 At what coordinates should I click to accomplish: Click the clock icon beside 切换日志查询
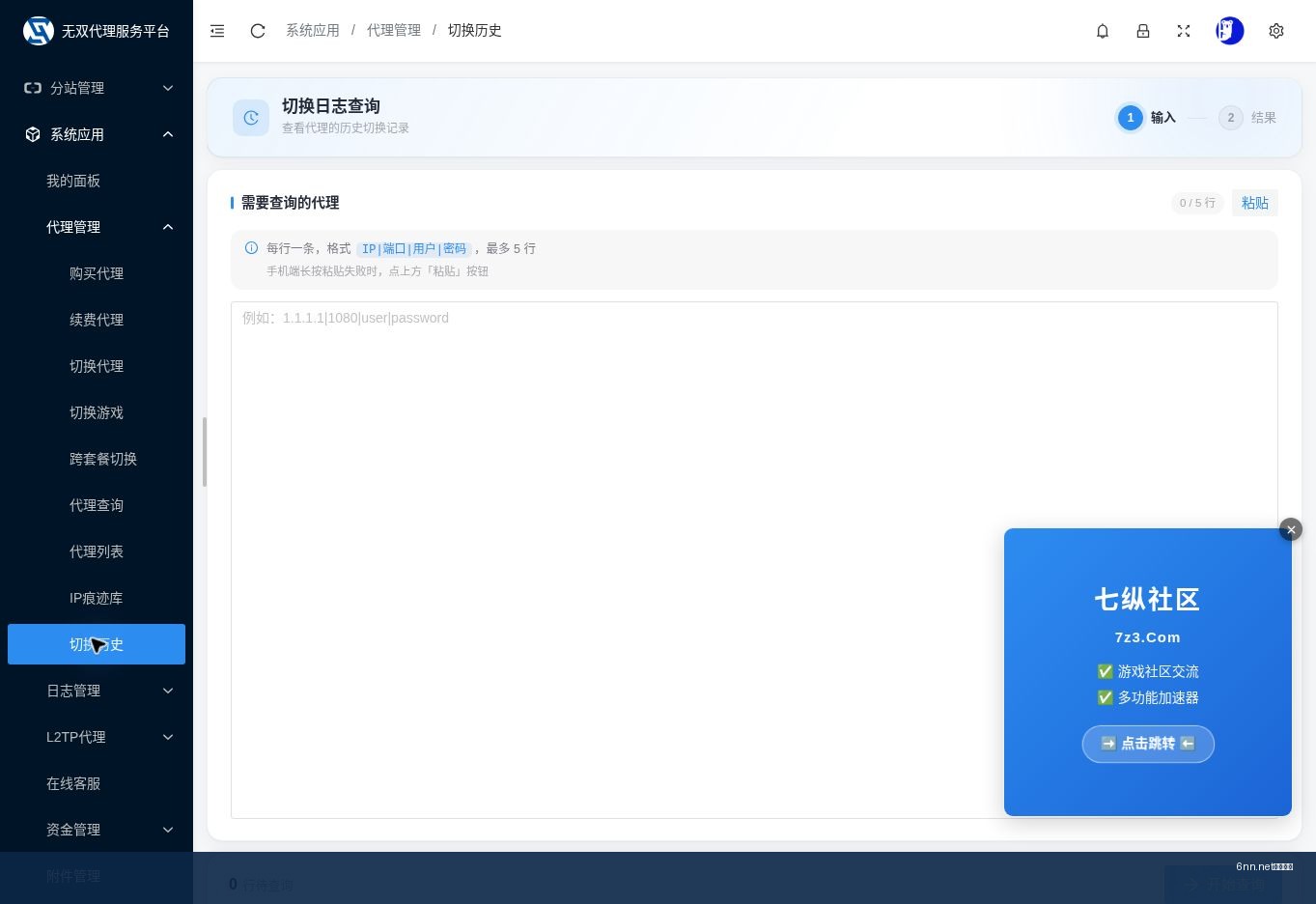point(251,118)
